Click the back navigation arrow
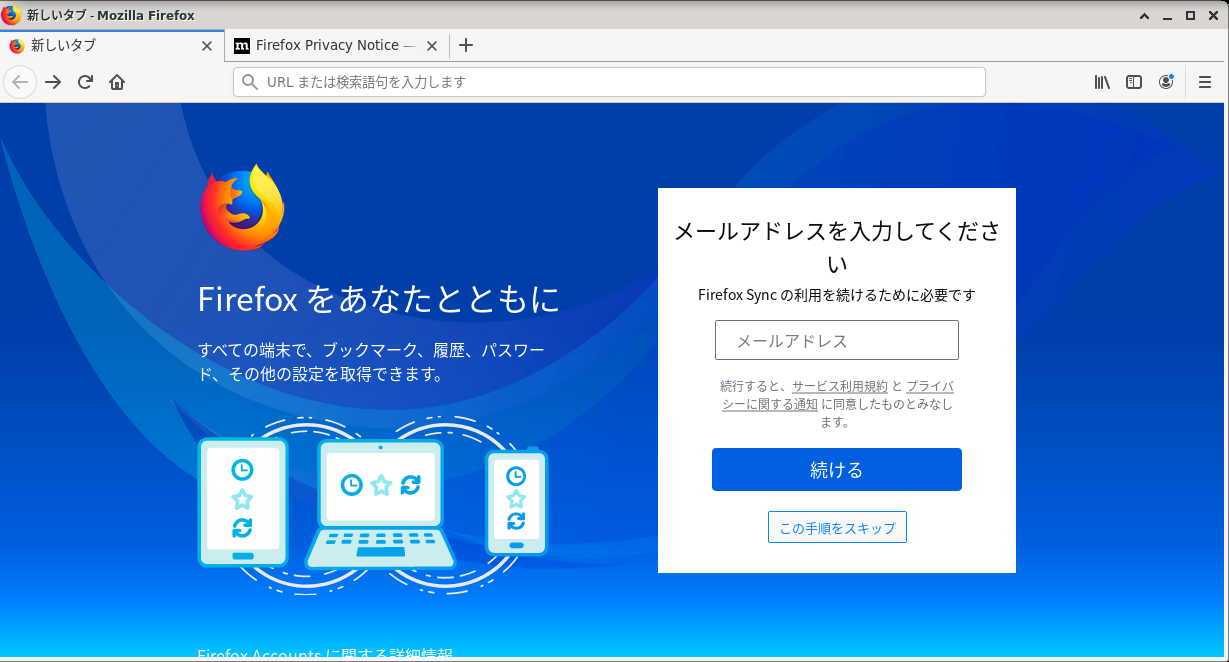The image size is (1229, 662). (x=20, y=82)
